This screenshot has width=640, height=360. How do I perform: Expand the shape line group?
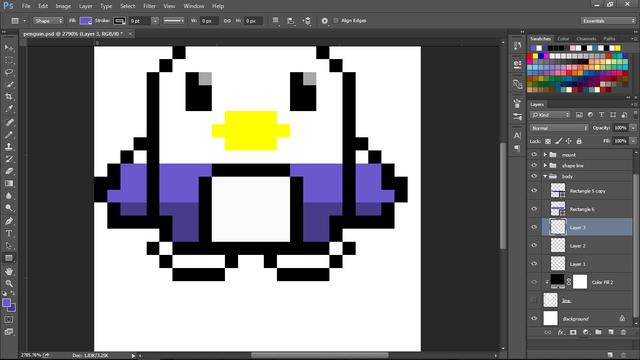[545, 165]
